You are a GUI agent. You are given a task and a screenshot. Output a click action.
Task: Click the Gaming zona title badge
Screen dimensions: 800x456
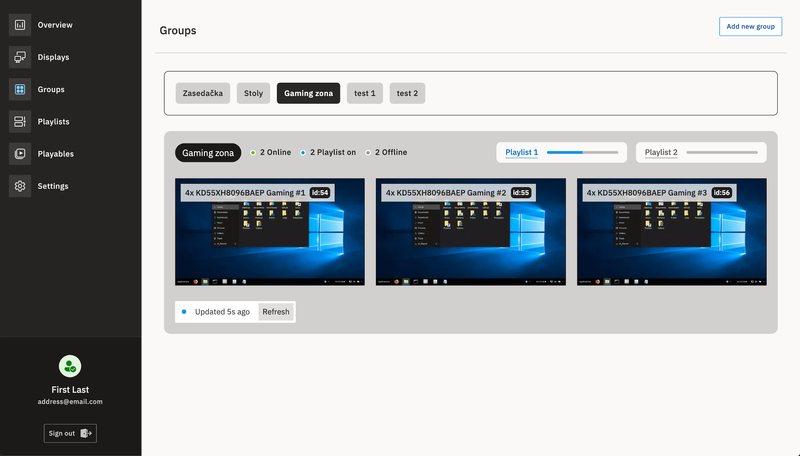click(208, 153)
